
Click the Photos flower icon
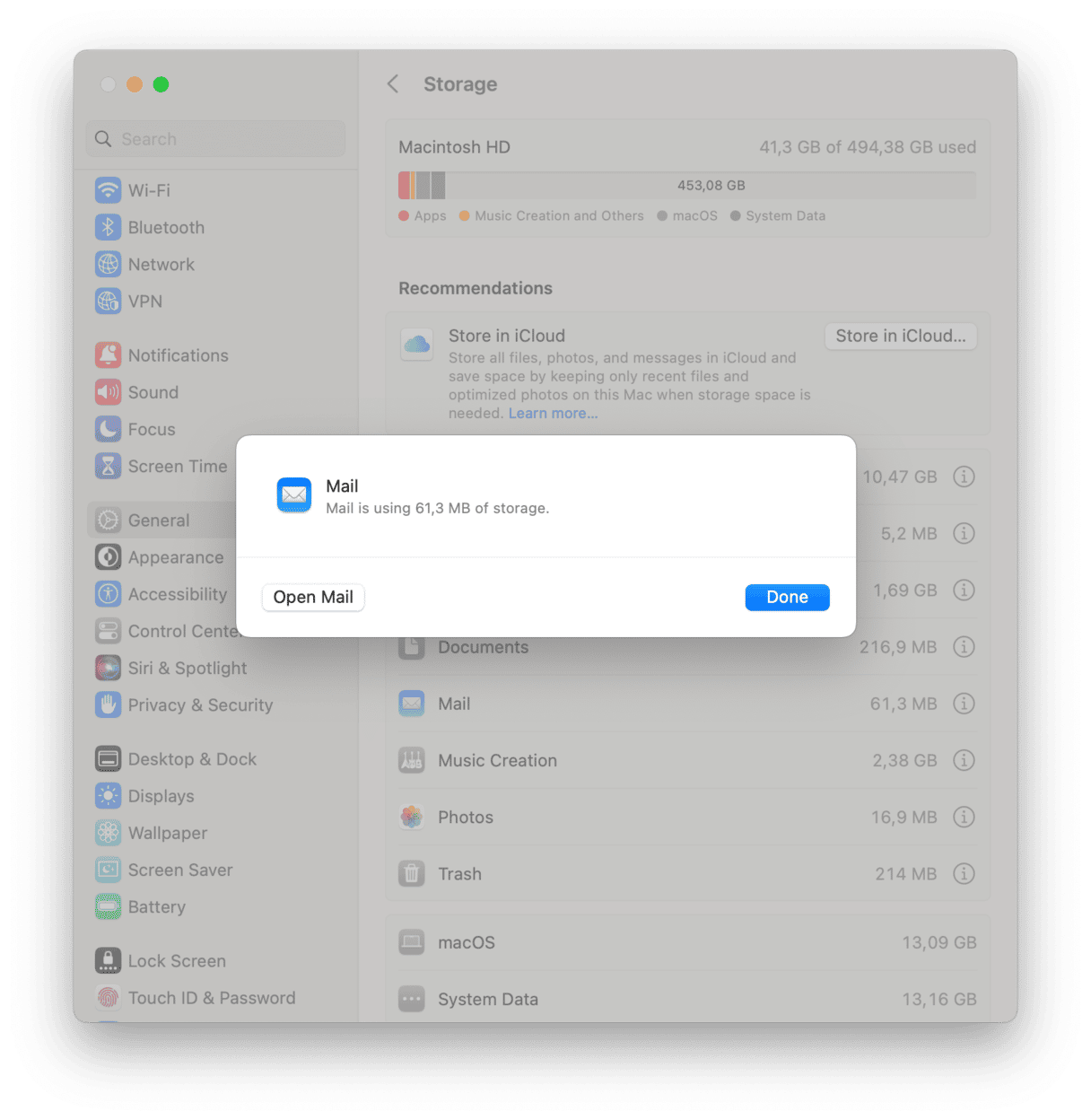(412, 817)
